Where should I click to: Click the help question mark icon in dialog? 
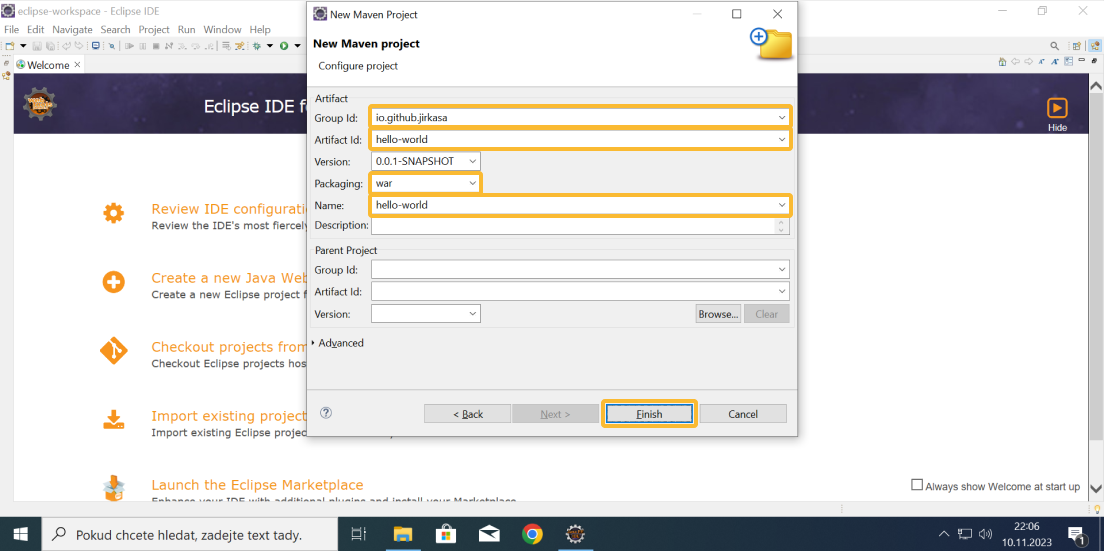(x=325, y=413)
